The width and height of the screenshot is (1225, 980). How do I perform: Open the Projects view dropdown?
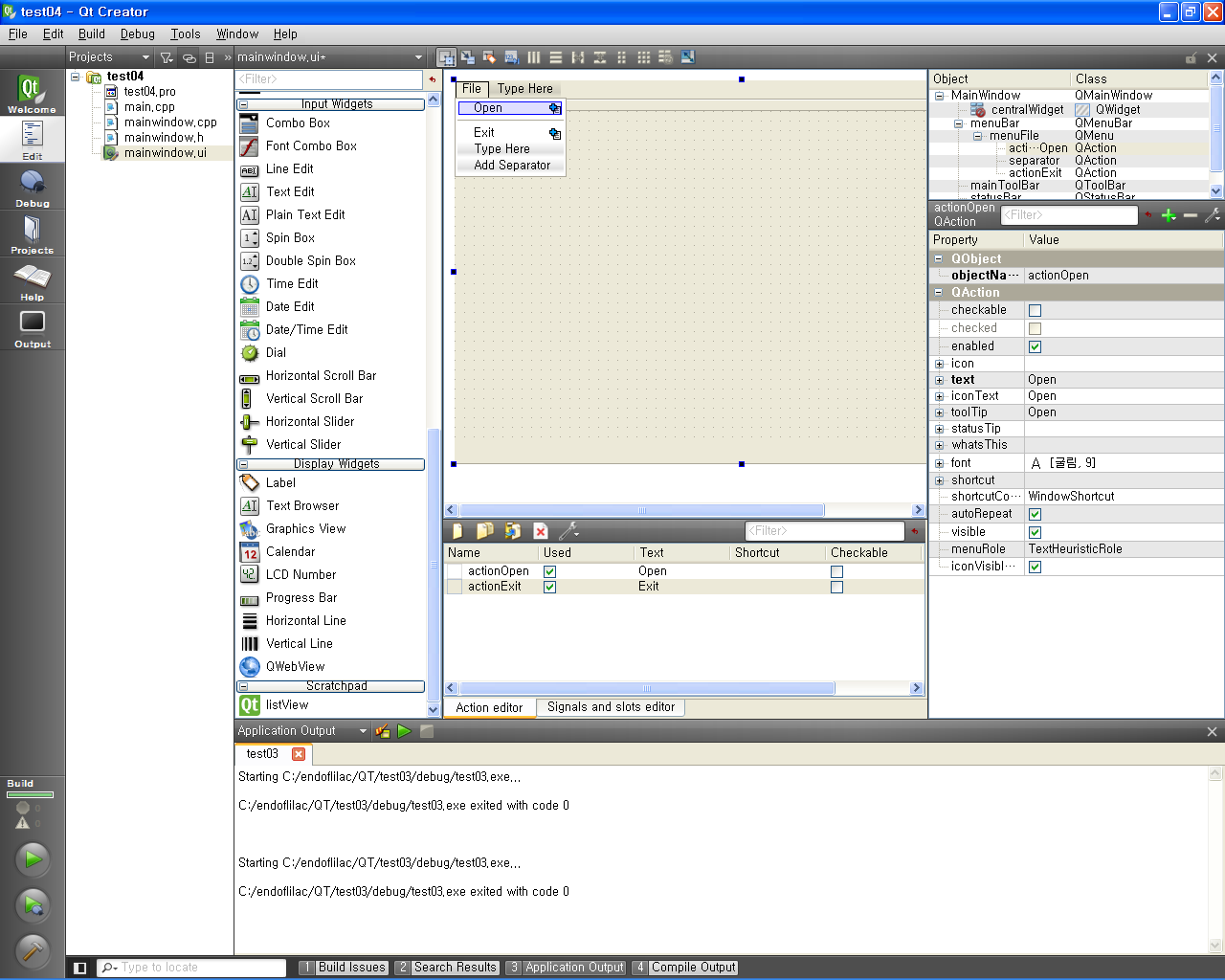click(x=145, y=57)
